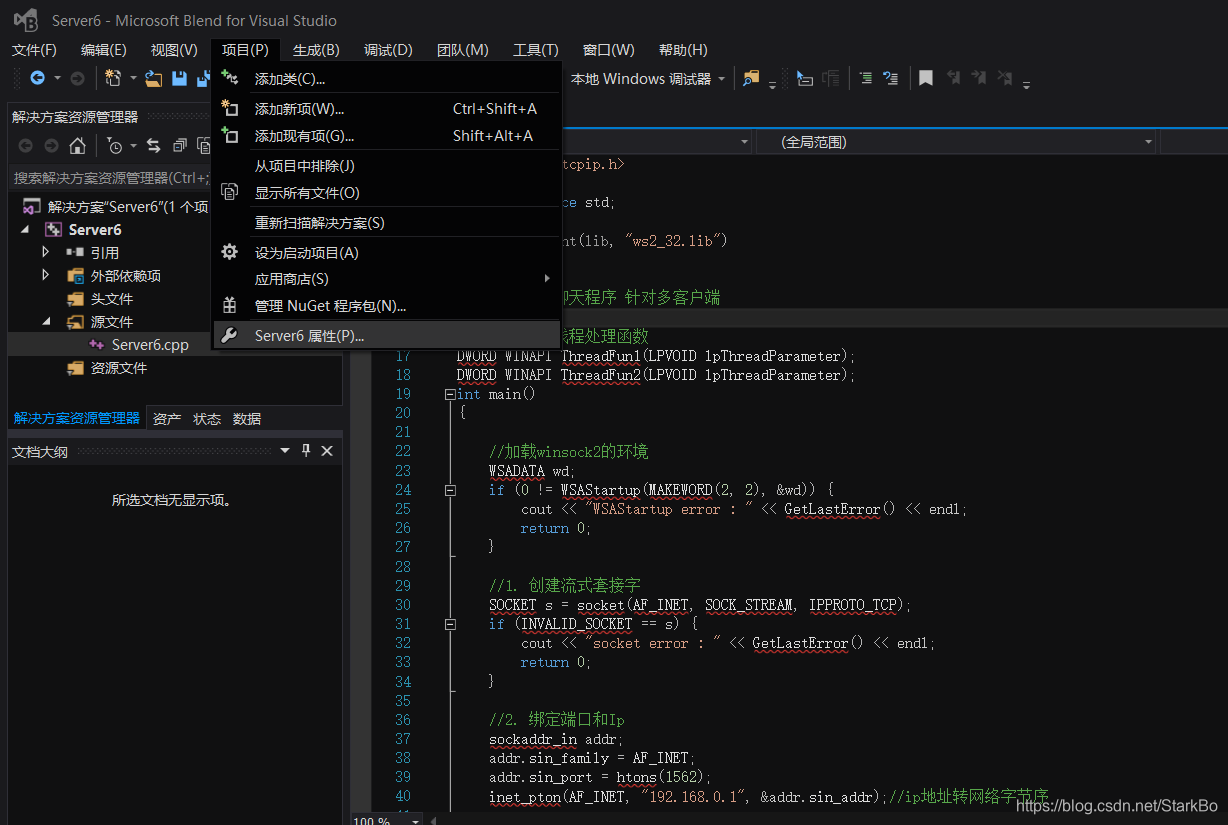
Task: Collapse the WSAStartup if-block fold on line 24
Action: point(450,490)
